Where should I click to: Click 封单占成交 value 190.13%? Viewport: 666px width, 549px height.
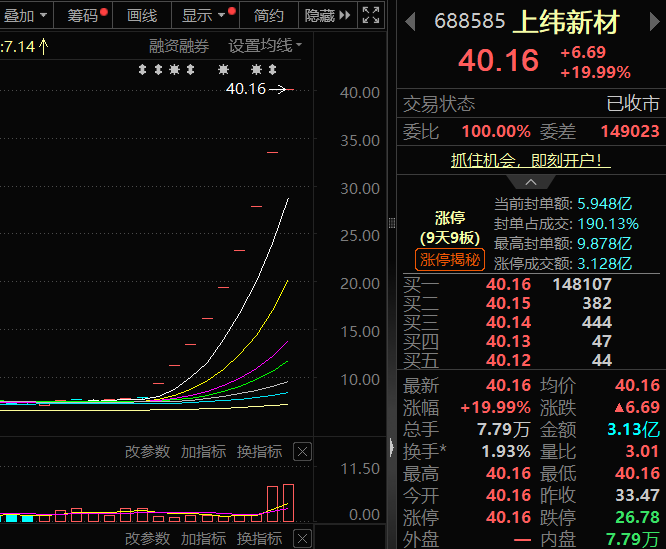pos(608,224)
